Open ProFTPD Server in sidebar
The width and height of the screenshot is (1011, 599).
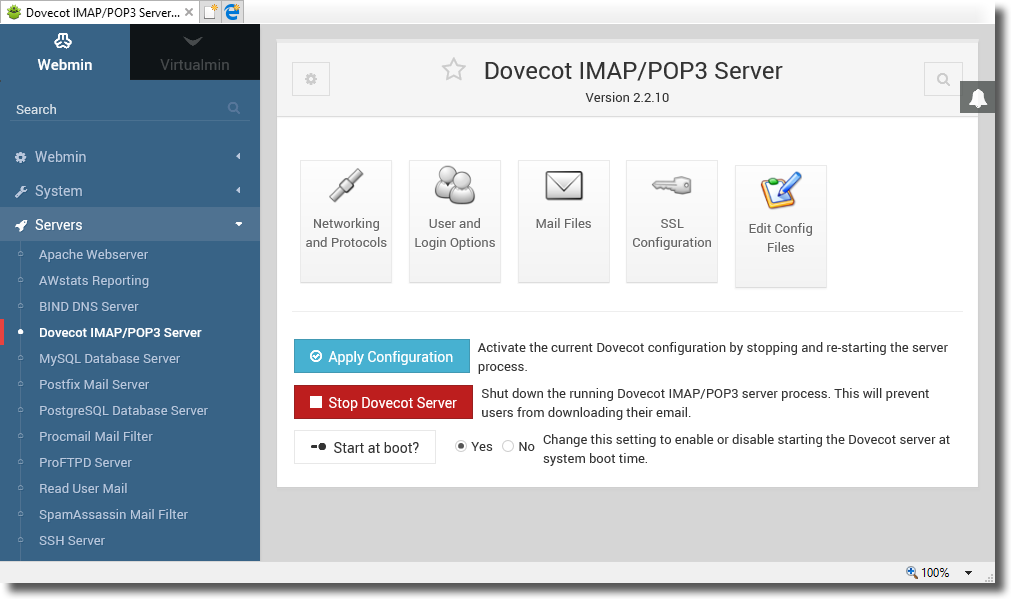click(85, 462)
